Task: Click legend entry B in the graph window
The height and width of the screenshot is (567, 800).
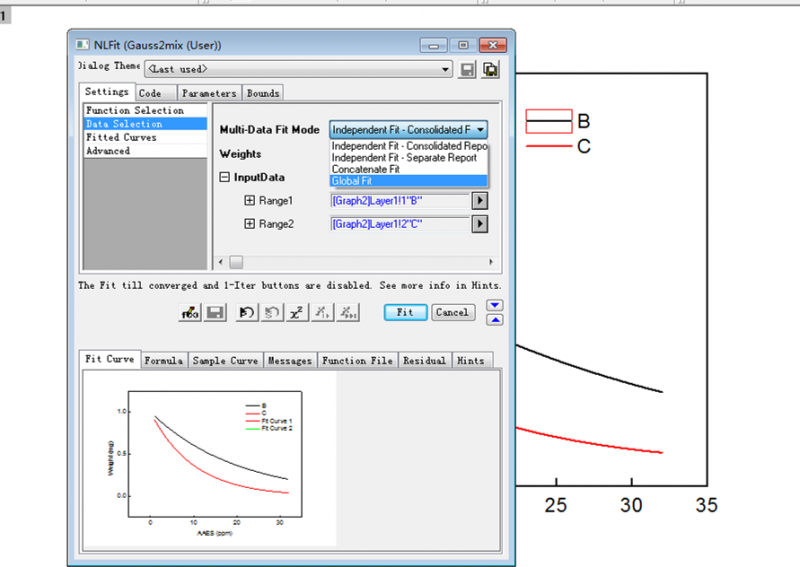Action: click(558, 121)
